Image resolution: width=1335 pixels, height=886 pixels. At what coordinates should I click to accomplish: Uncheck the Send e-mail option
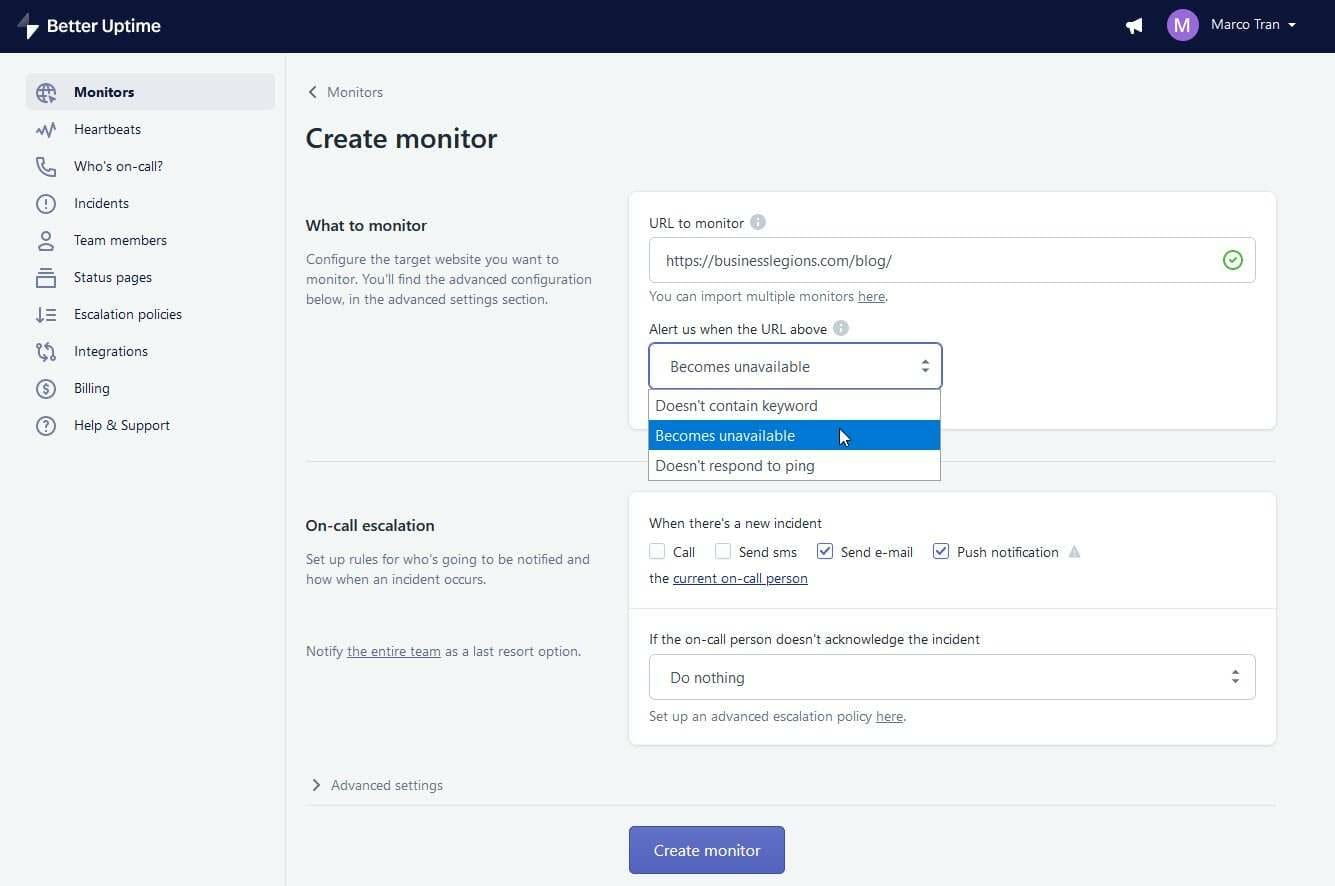(825, 551)
